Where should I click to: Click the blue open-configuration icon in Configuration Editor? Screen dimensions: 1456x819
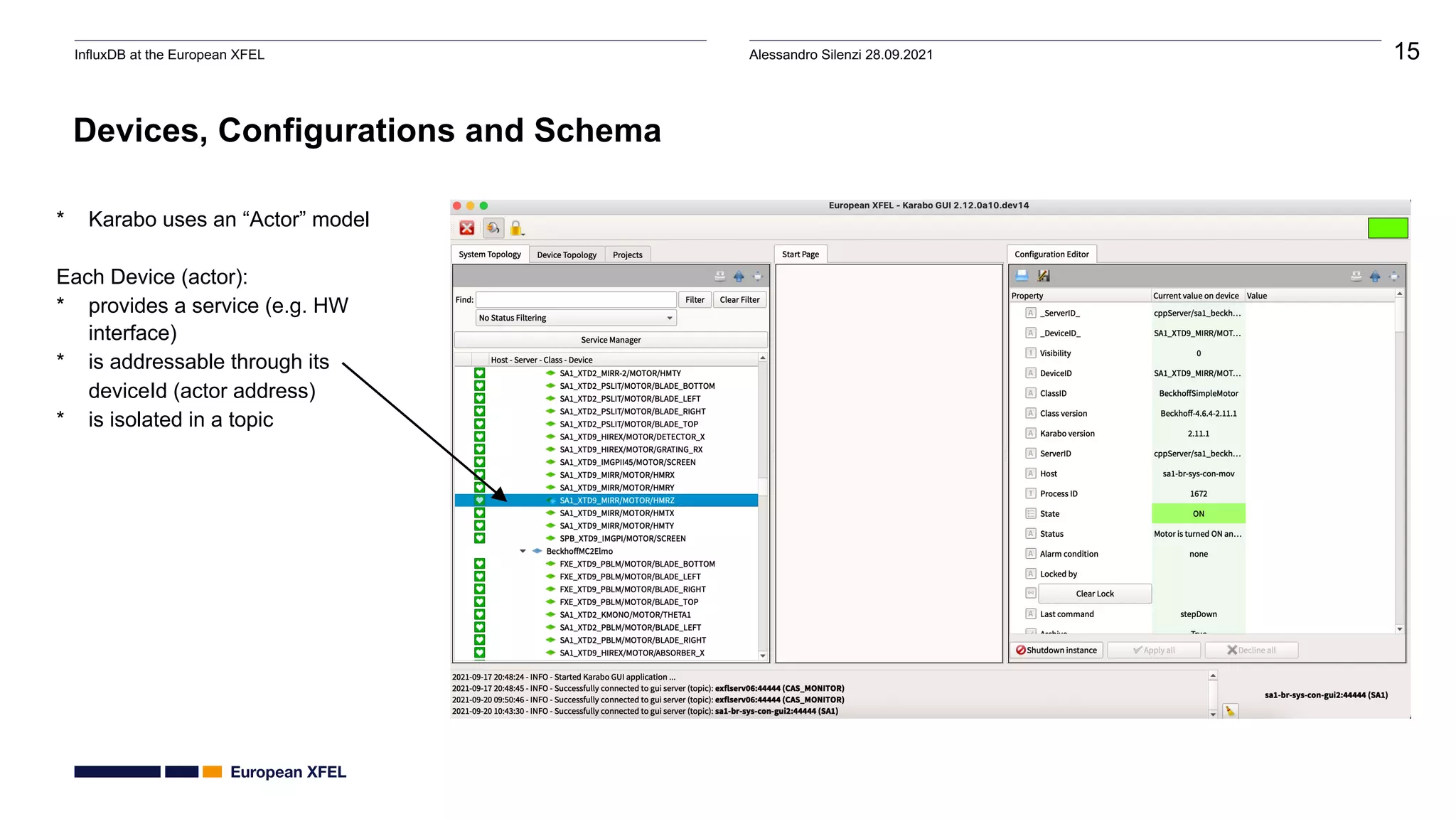[1022, 276]
